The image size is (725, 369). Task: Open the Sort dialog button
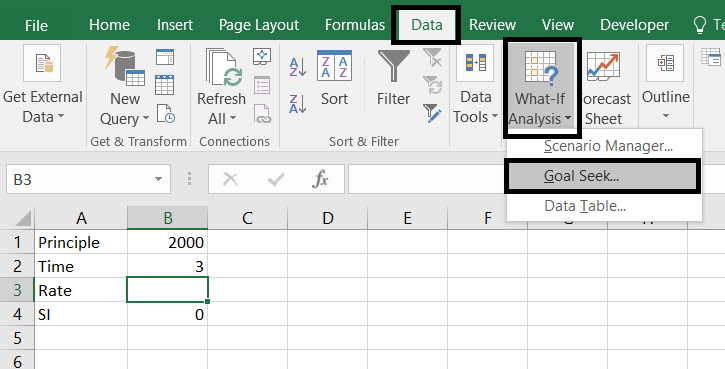pyautogui.click(x=334, y=79)
